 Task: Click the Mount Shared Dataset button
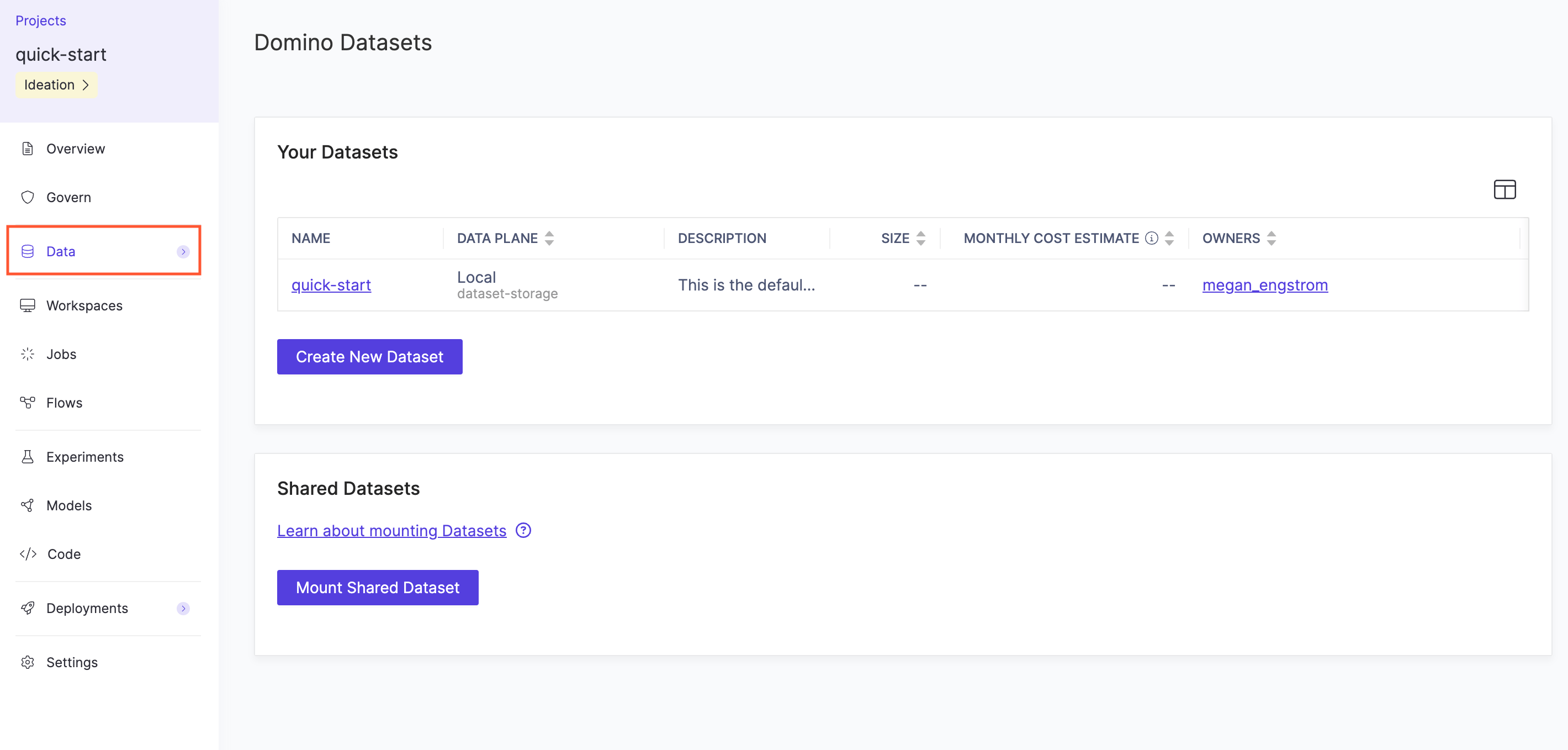click(x=378, y=588)
